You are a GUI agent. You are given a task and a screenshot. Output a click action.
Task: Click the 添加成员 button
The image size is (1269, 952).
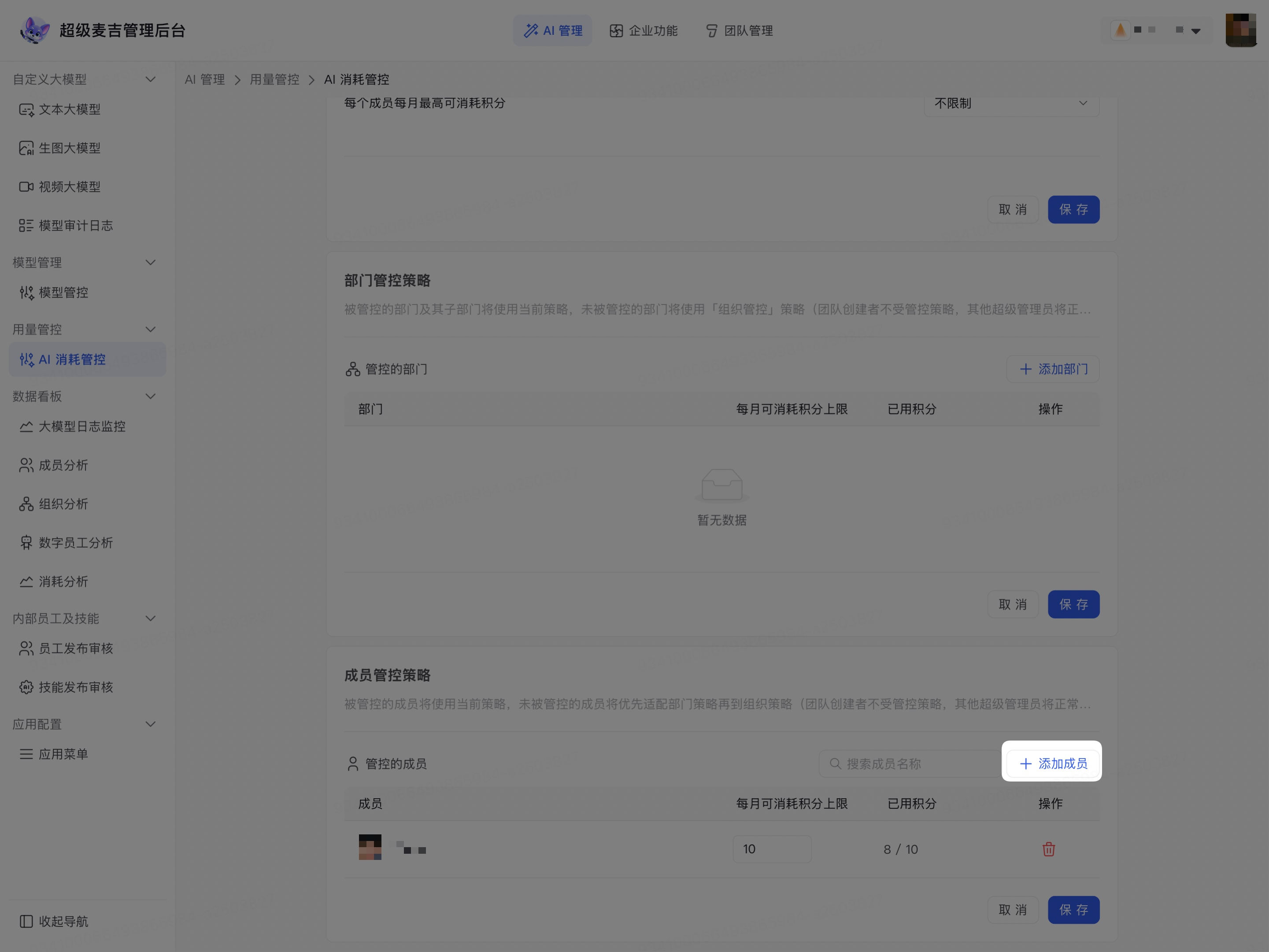(x=1053, y=764)
